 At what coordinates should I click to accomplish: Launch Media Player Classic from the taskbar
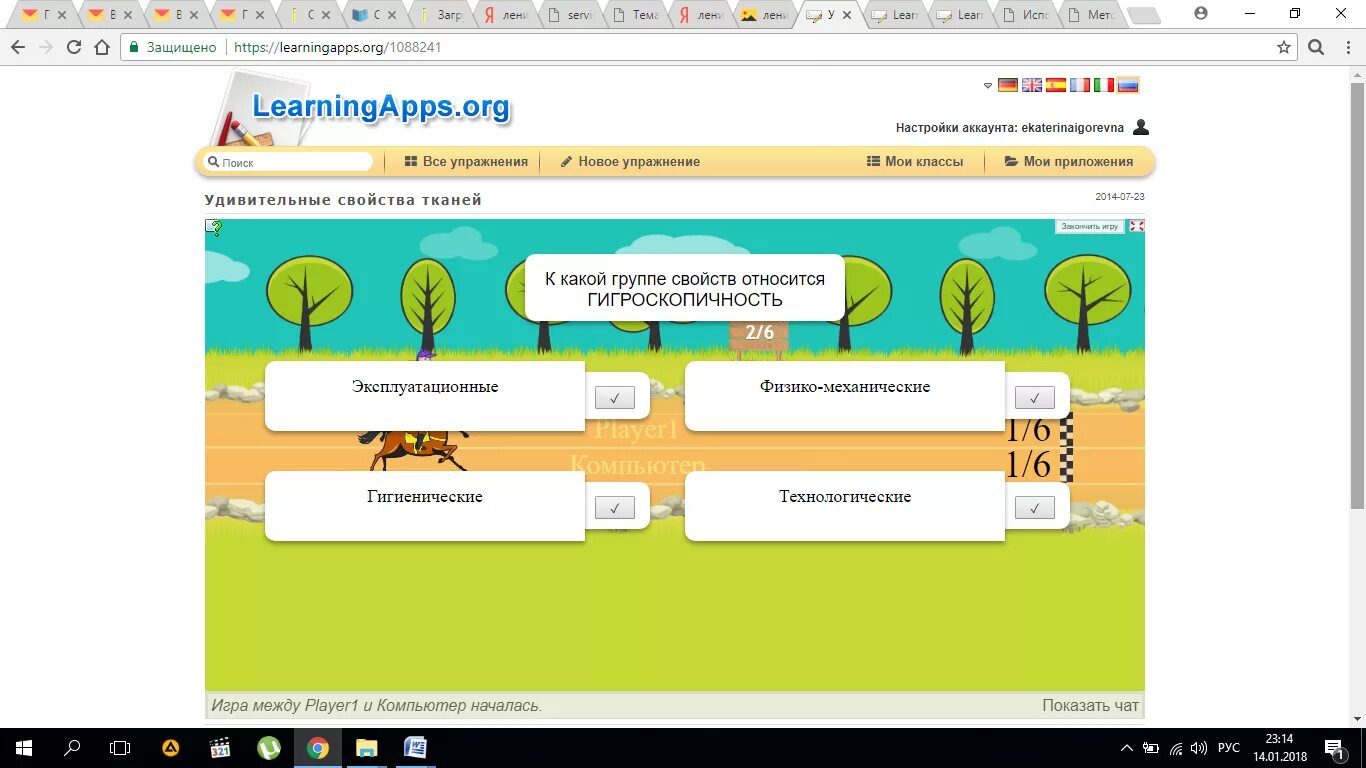(x=220, y=748)
